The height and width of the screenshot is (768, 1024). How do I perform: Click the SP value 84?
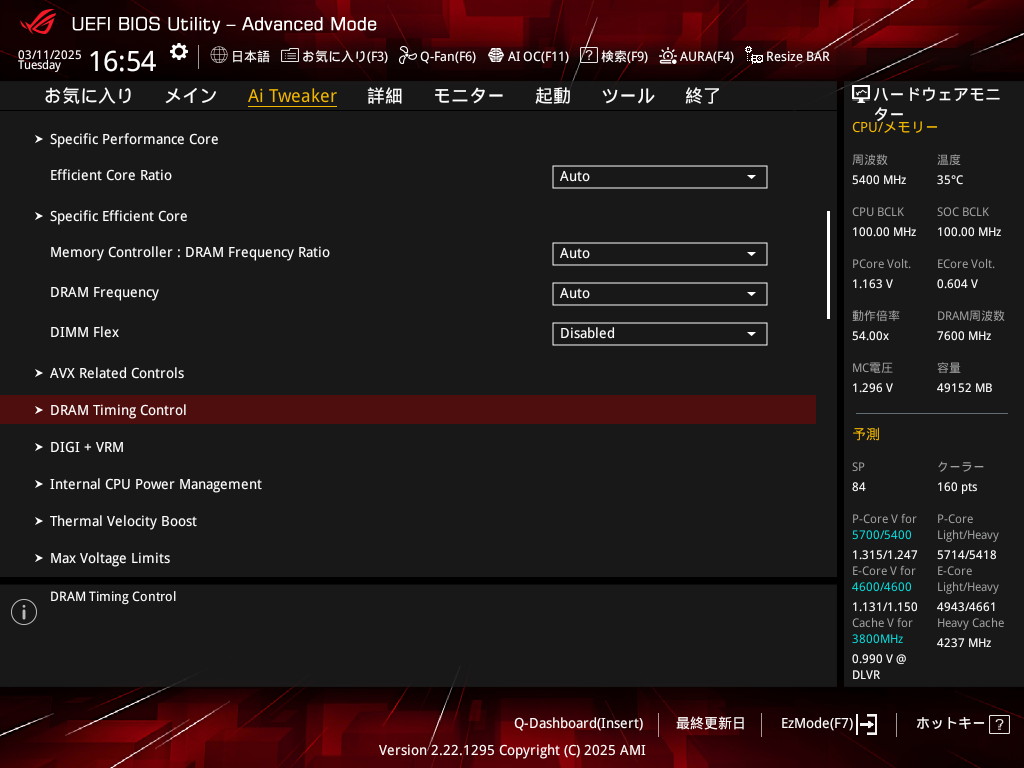(859, 487)
